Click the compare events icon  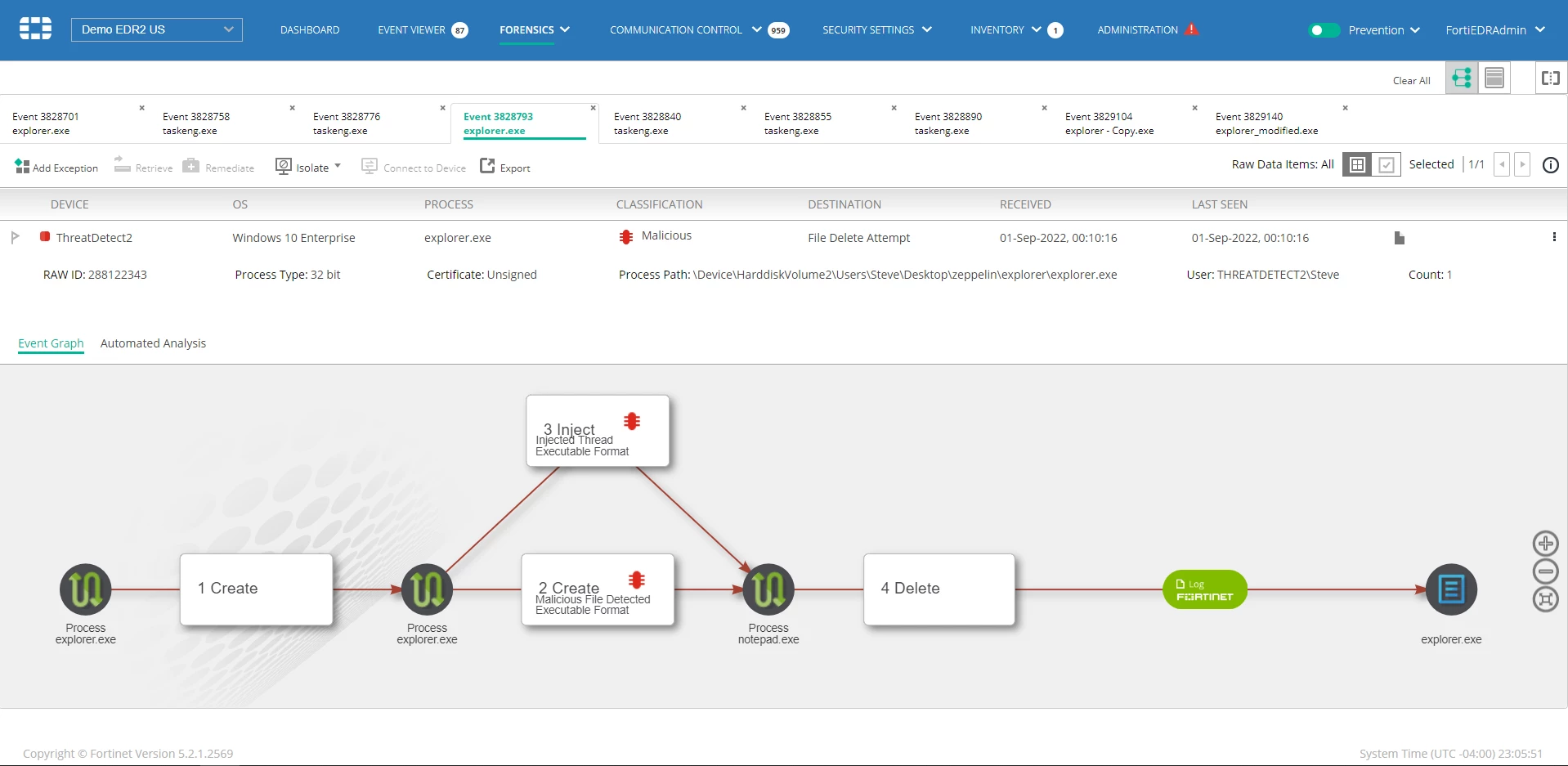(x=1551, y=78)
